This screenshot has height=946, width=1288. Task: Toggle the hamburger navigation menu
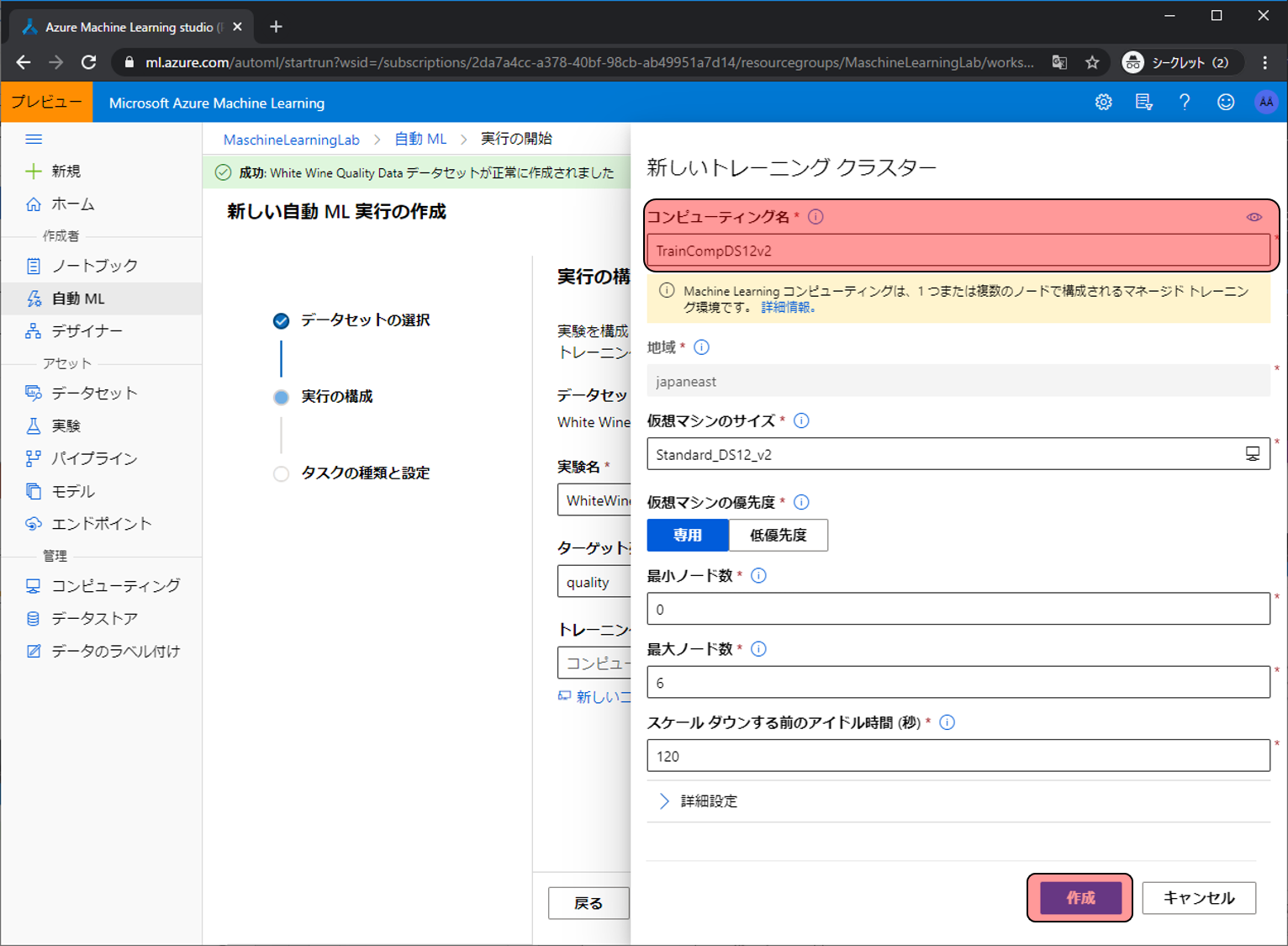(x=34, y=139)
